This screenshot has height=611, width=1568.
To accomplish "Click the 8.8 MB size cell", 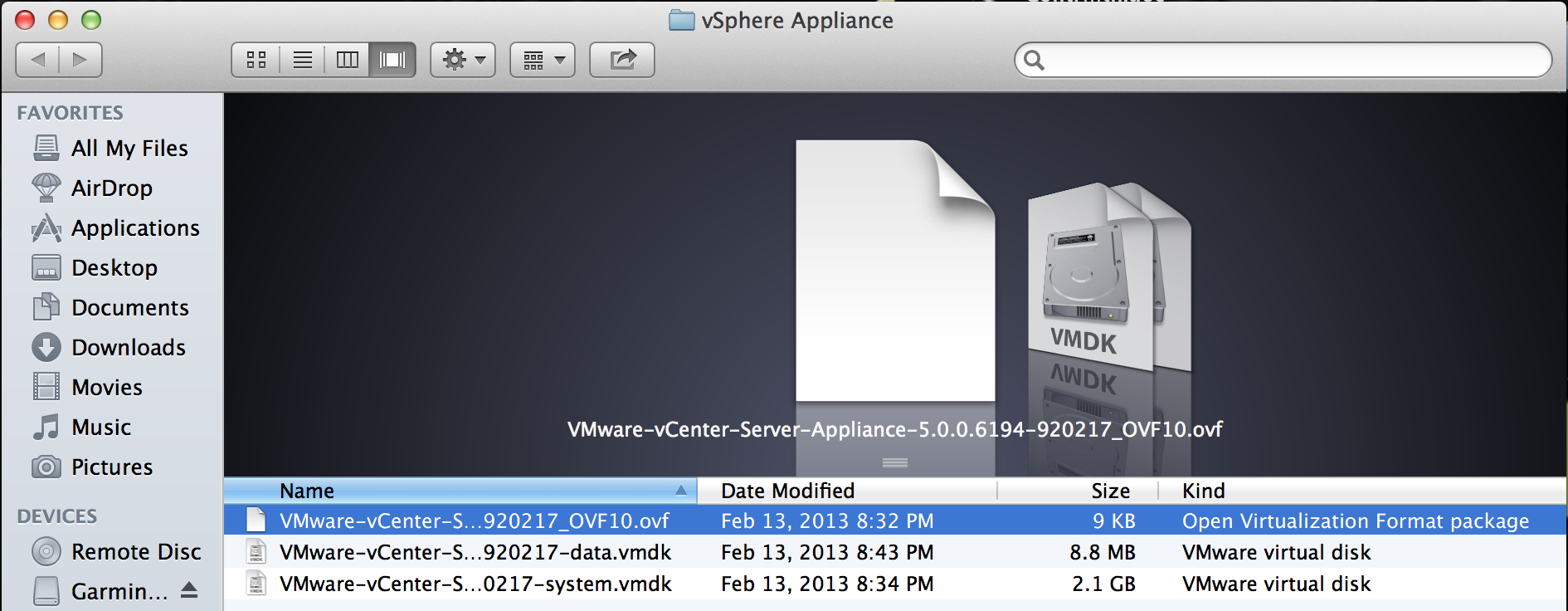I will [x=1102, y=552].
